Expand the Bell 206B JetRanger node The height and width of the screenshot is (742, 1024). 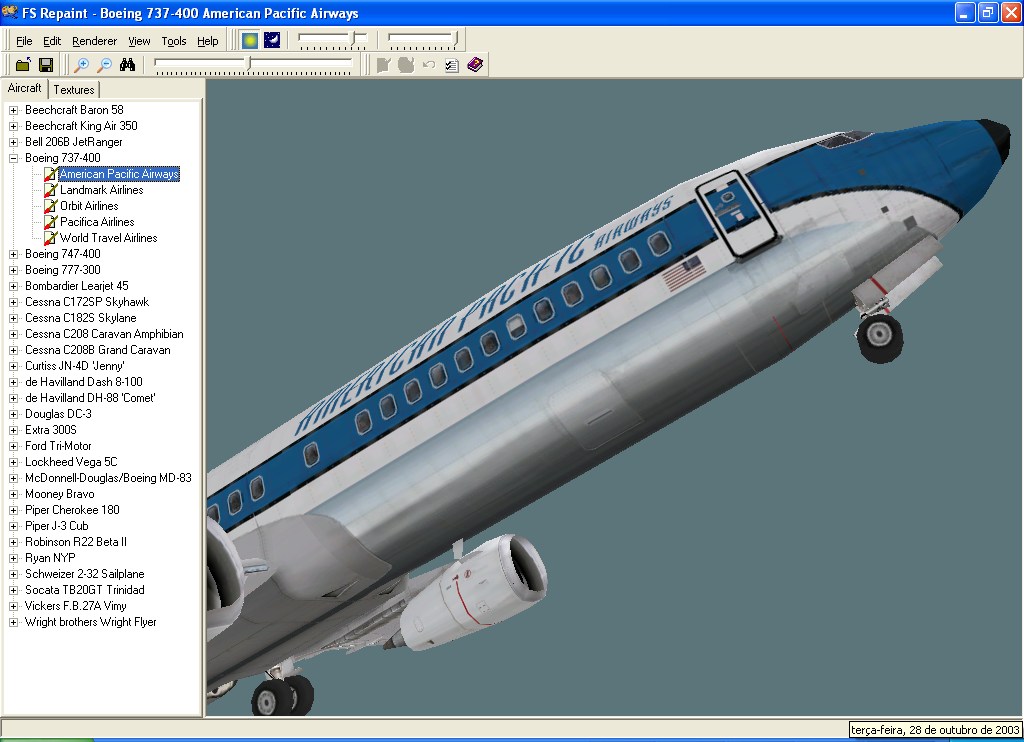(x=13, y=142)
